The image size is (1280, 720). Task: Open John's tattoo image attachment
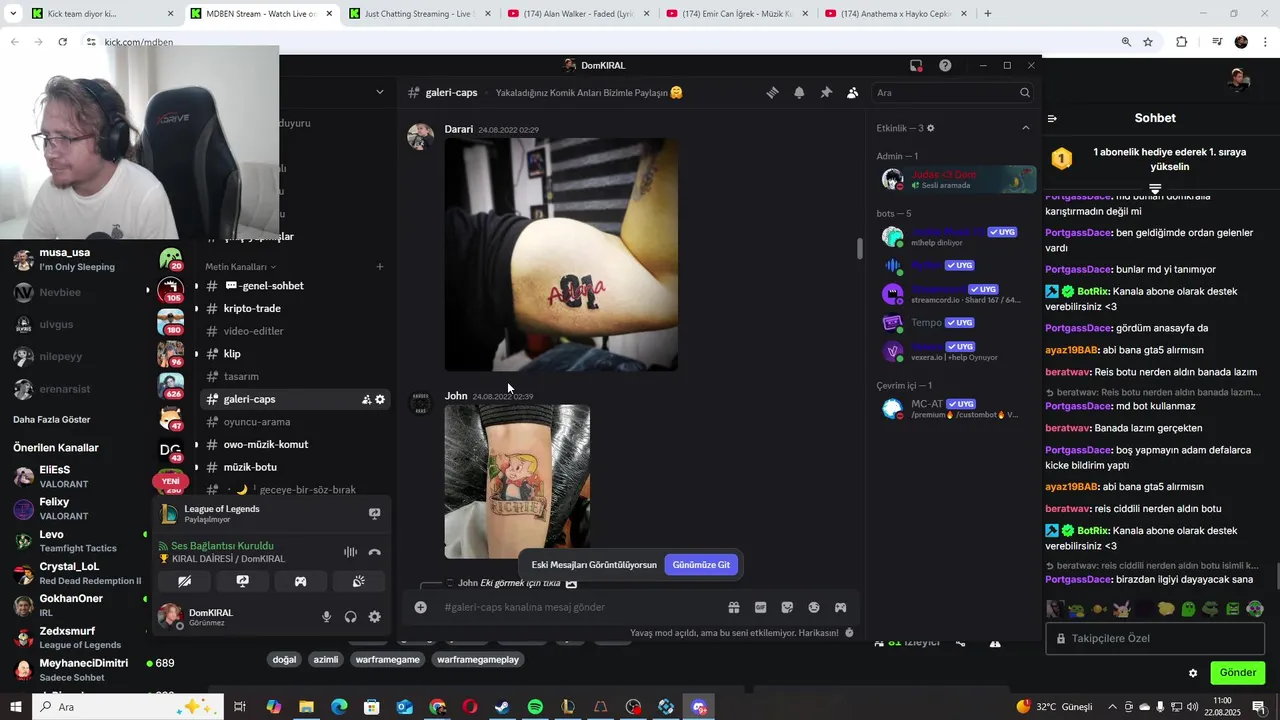pyautogui.click(x=517, y=481)
